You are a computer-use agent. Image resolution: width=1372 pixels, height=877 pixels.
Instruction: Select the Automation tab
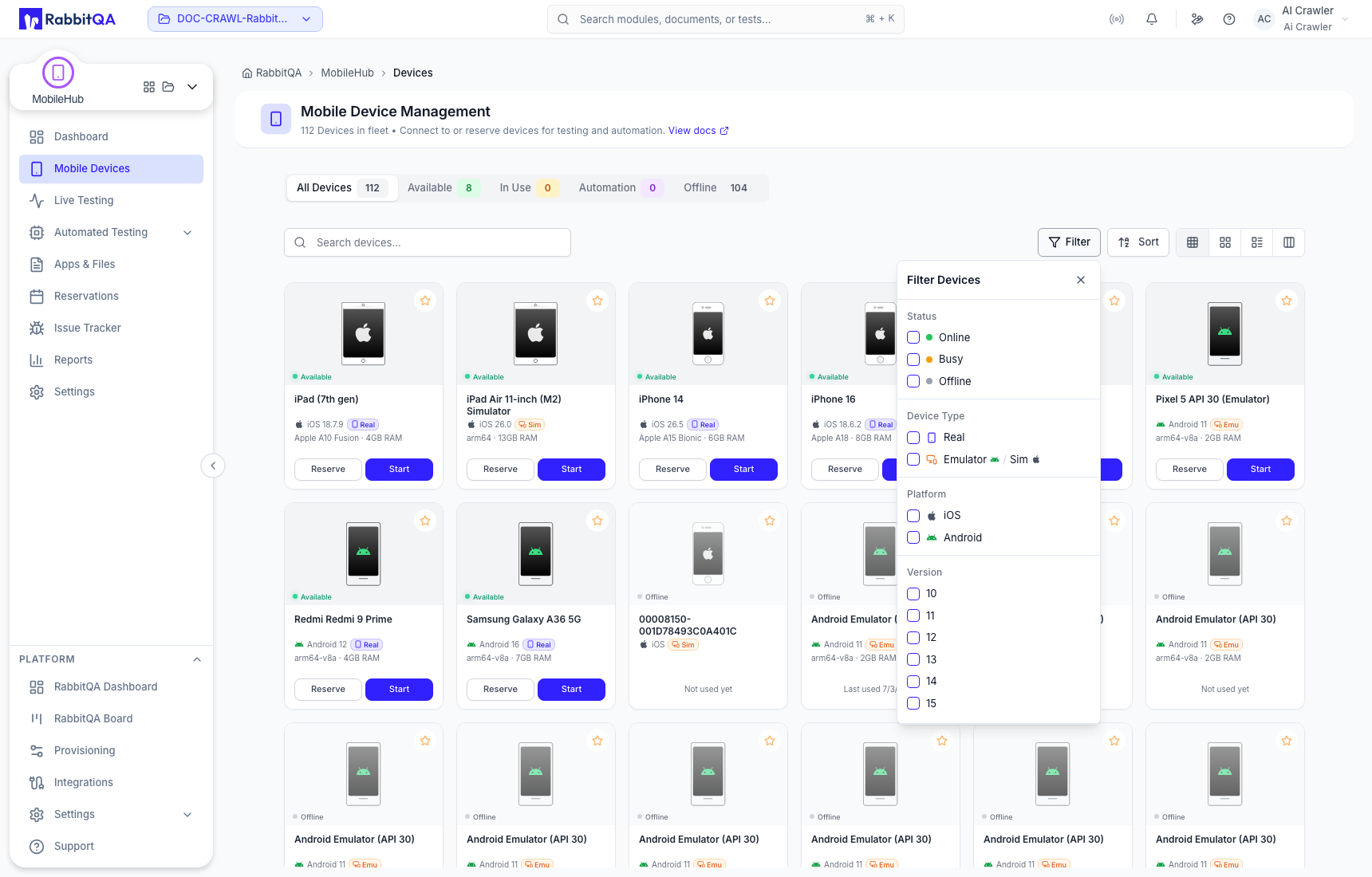click(621, 188)
